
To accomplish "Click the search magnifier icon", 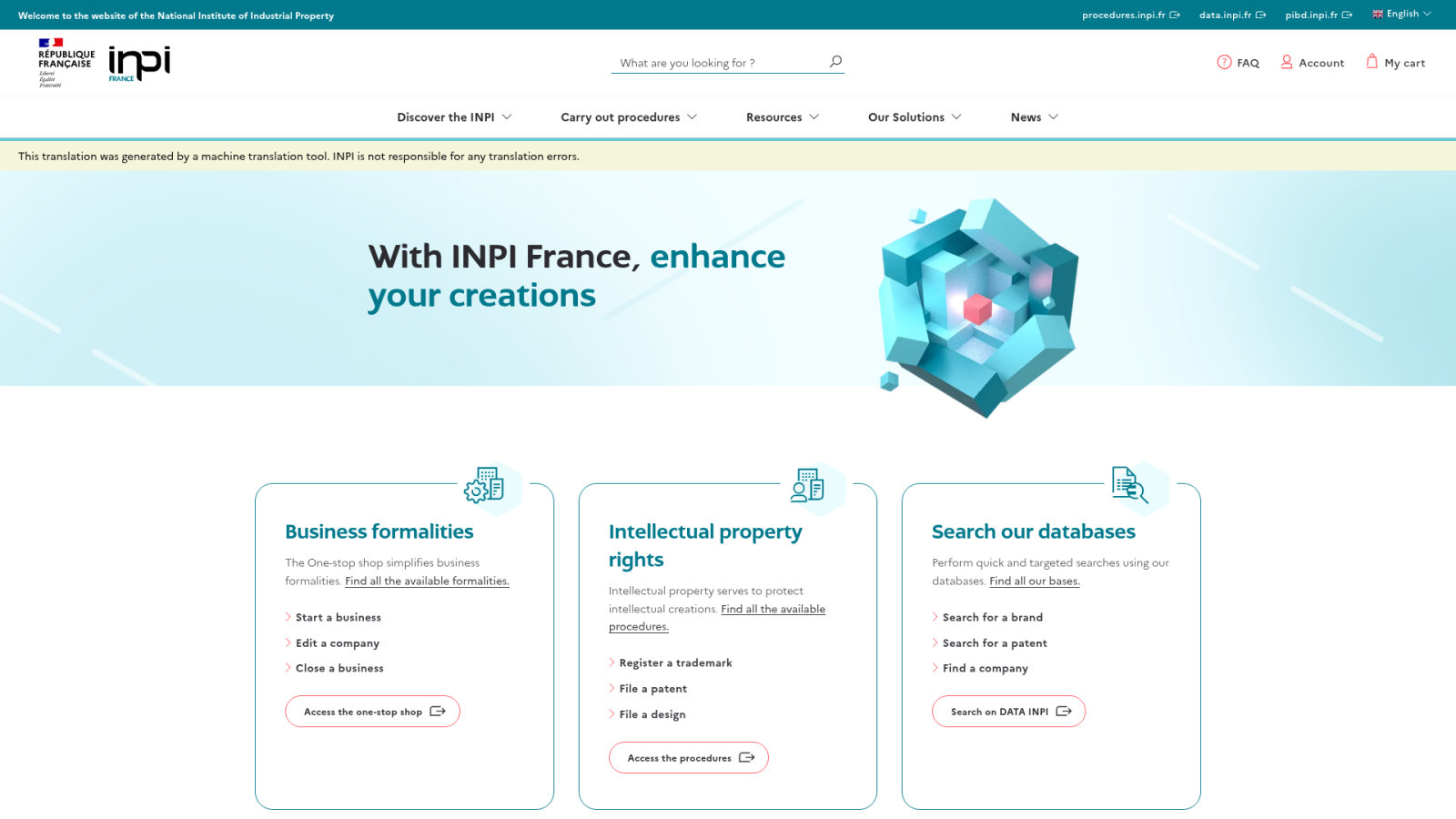I will tap(835, 62).
